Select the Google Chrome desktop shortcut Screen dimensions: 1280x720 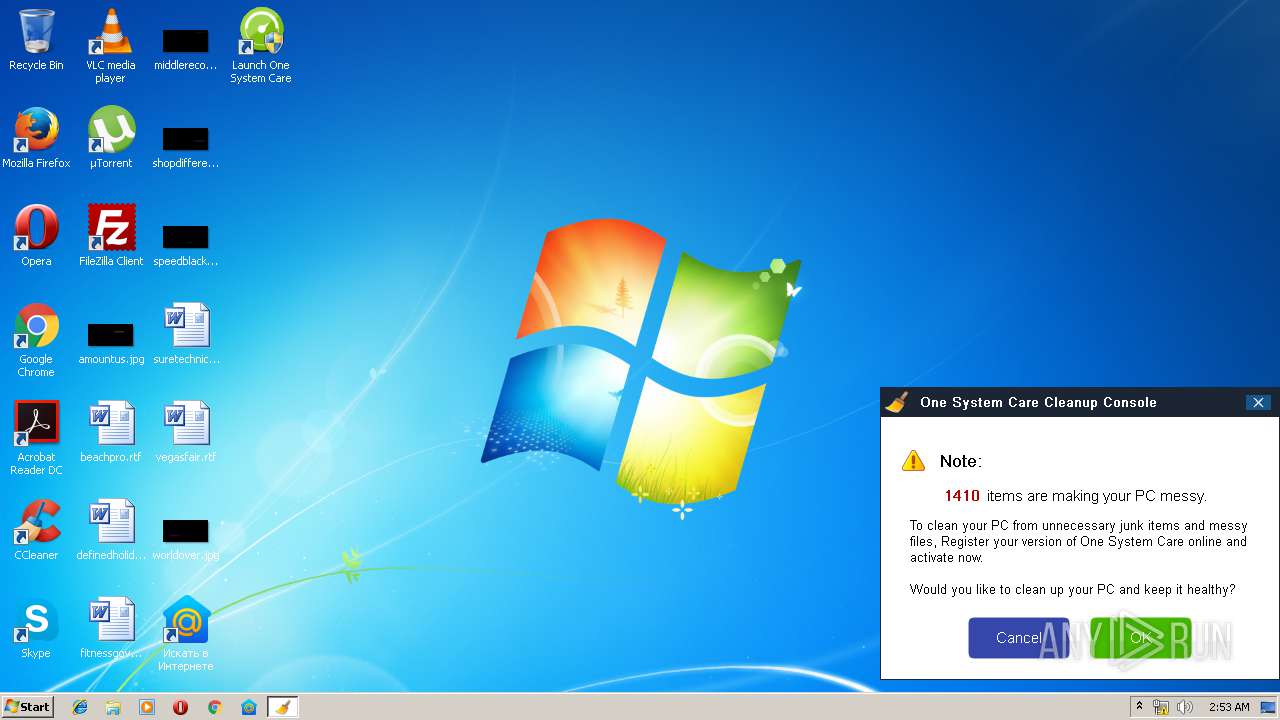(36, 340)
